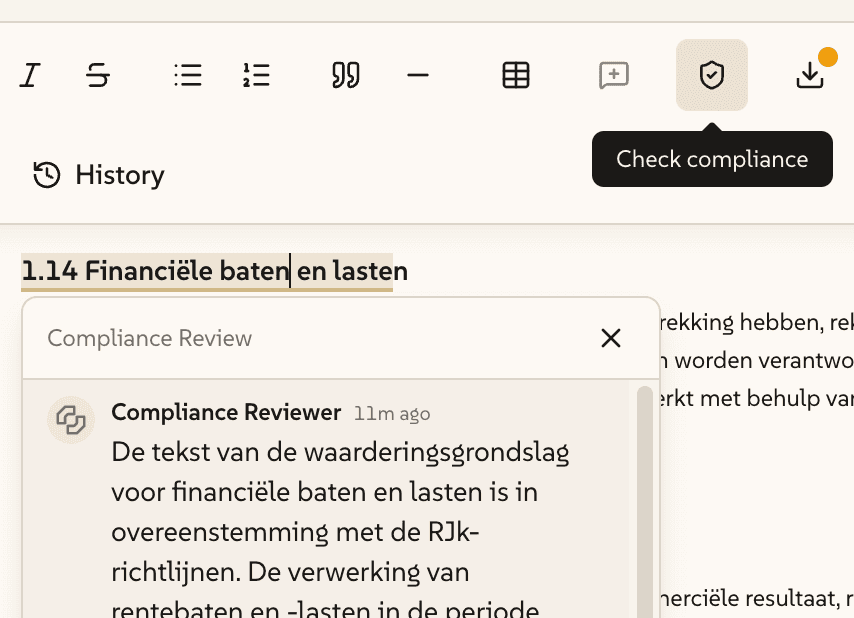Apply strikethrough formatting
The image size is (854, 618).
pyautogui.click(x=98, y=75)
